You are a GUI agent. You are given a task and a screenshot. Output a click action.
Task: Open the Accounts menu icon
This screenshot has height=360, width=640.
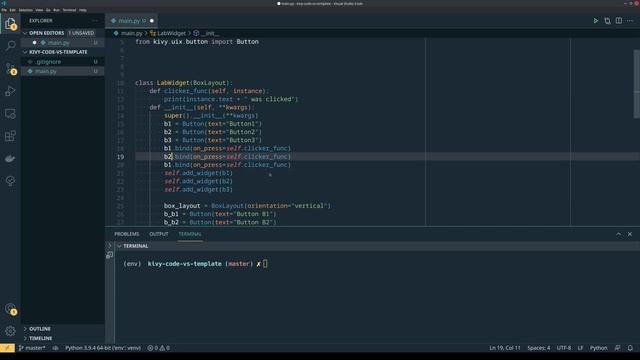(x=10, y=309)
